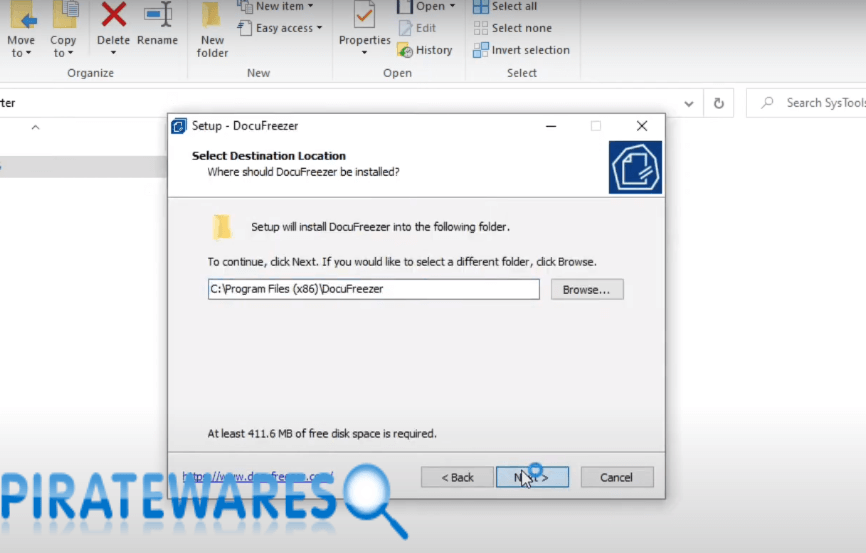Viewport: 866px width, 553px height.
Task: Open the Easy access dropdown
Action: pos(280,28)
